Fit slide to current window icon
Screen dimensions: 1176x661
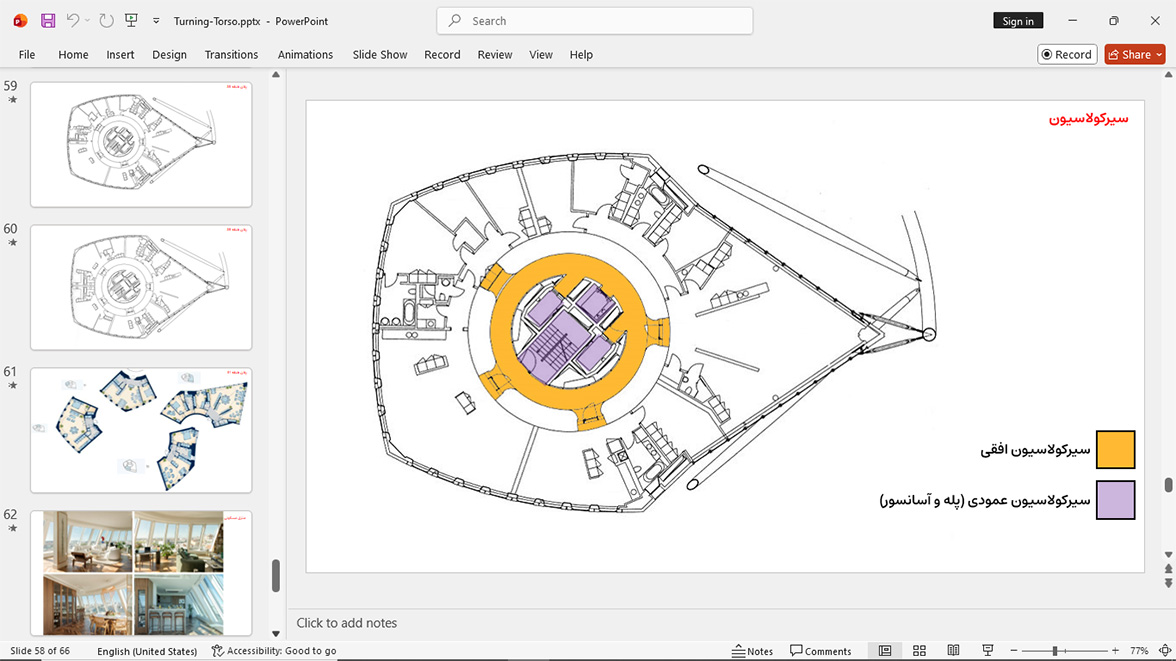click(x=1166, y=651)
